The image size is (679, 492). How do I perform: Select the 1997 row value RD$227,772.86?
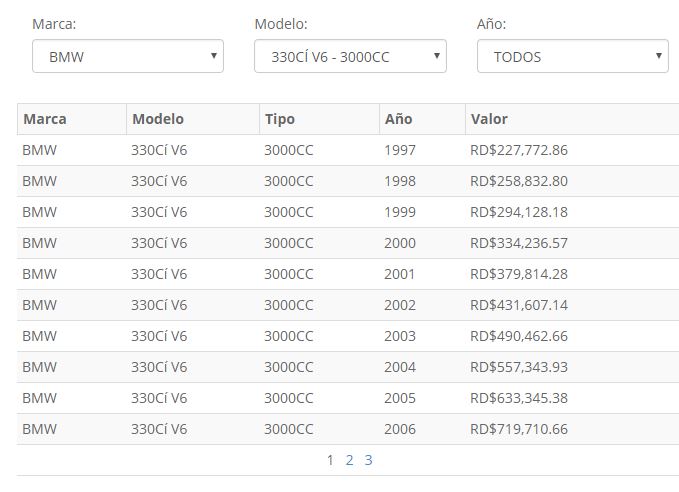coord(518,150)
